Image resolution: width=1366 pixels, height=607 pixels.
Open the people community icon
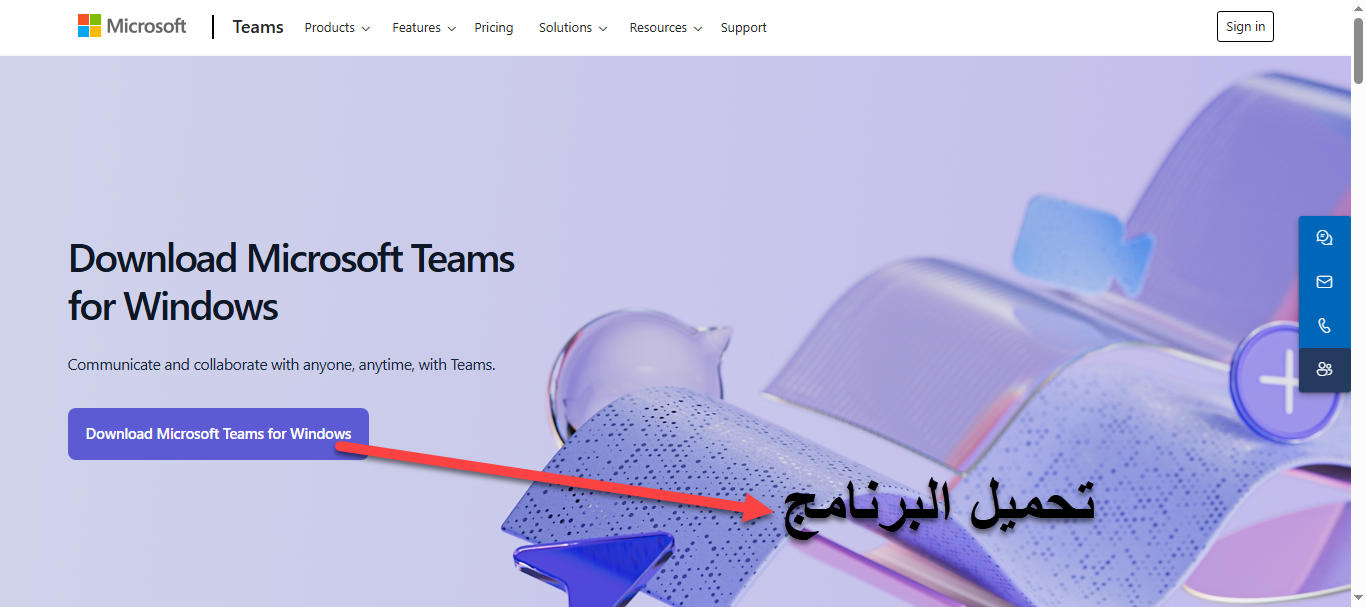(x=1324, y=370)
